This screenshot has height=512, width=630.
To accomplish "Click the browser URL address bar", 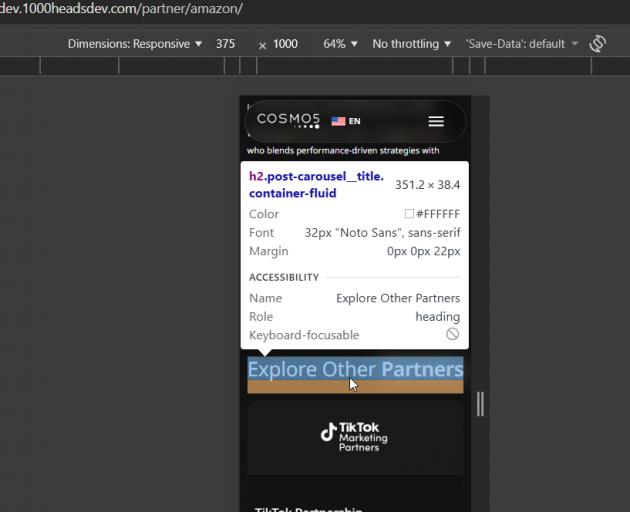I will coord(121,8).
